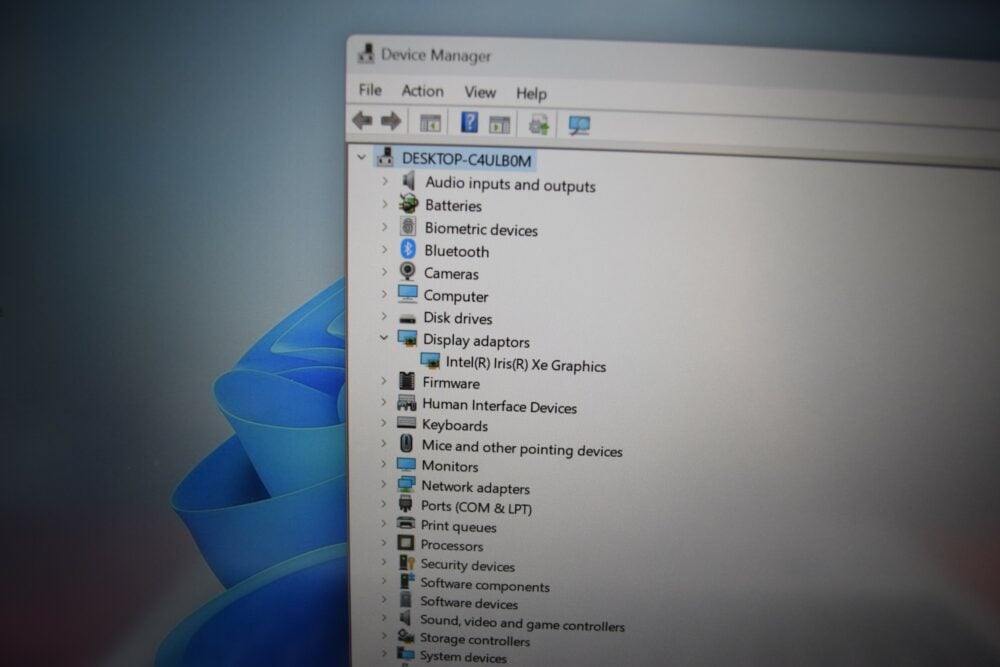
Task: Click Show/Hide Console Tree toolbar icon
Action: coord(430,122)
